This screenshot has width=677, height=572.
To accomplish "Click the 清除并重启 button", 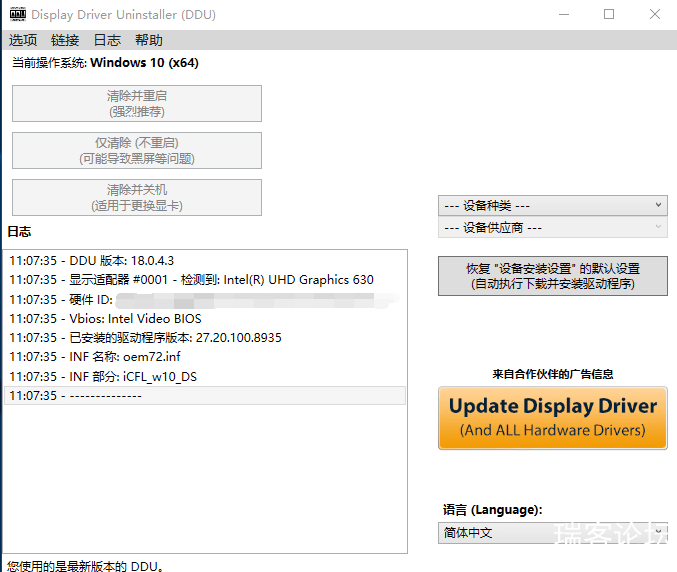I will pos(137,104).
